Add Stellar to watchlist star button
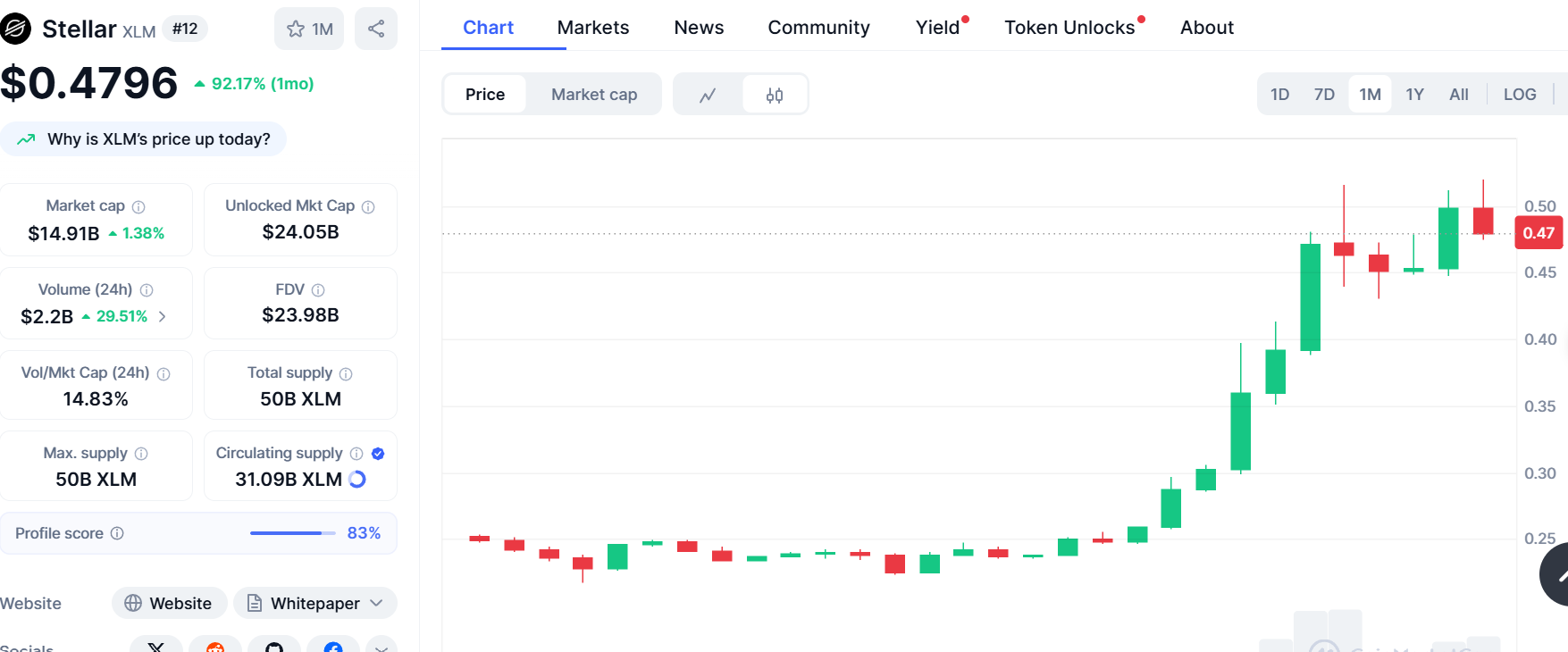 pos(309,29)
